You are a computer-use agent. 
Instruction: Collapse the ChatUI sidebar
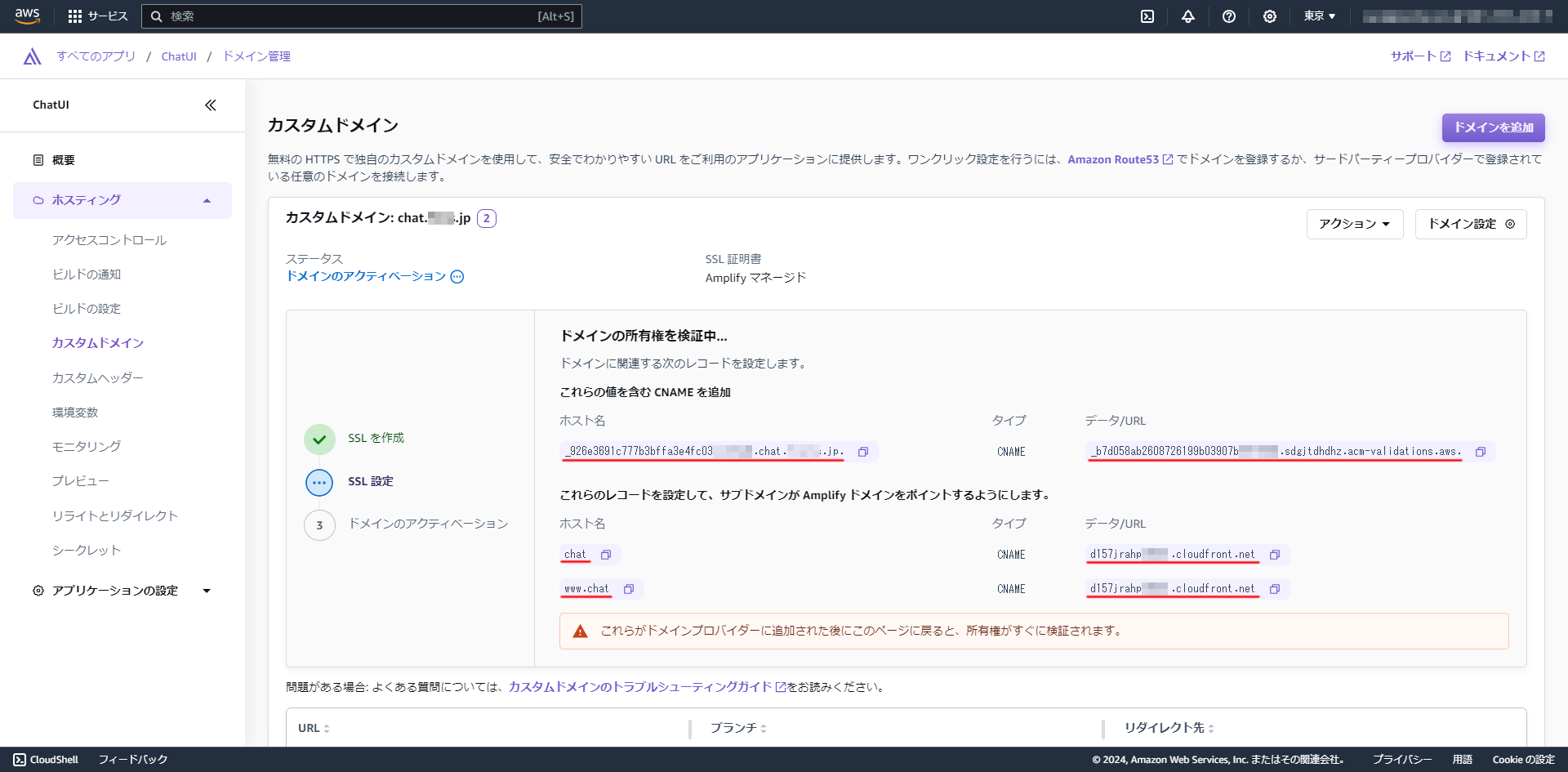pyautogui.click(x=211, y=105)
